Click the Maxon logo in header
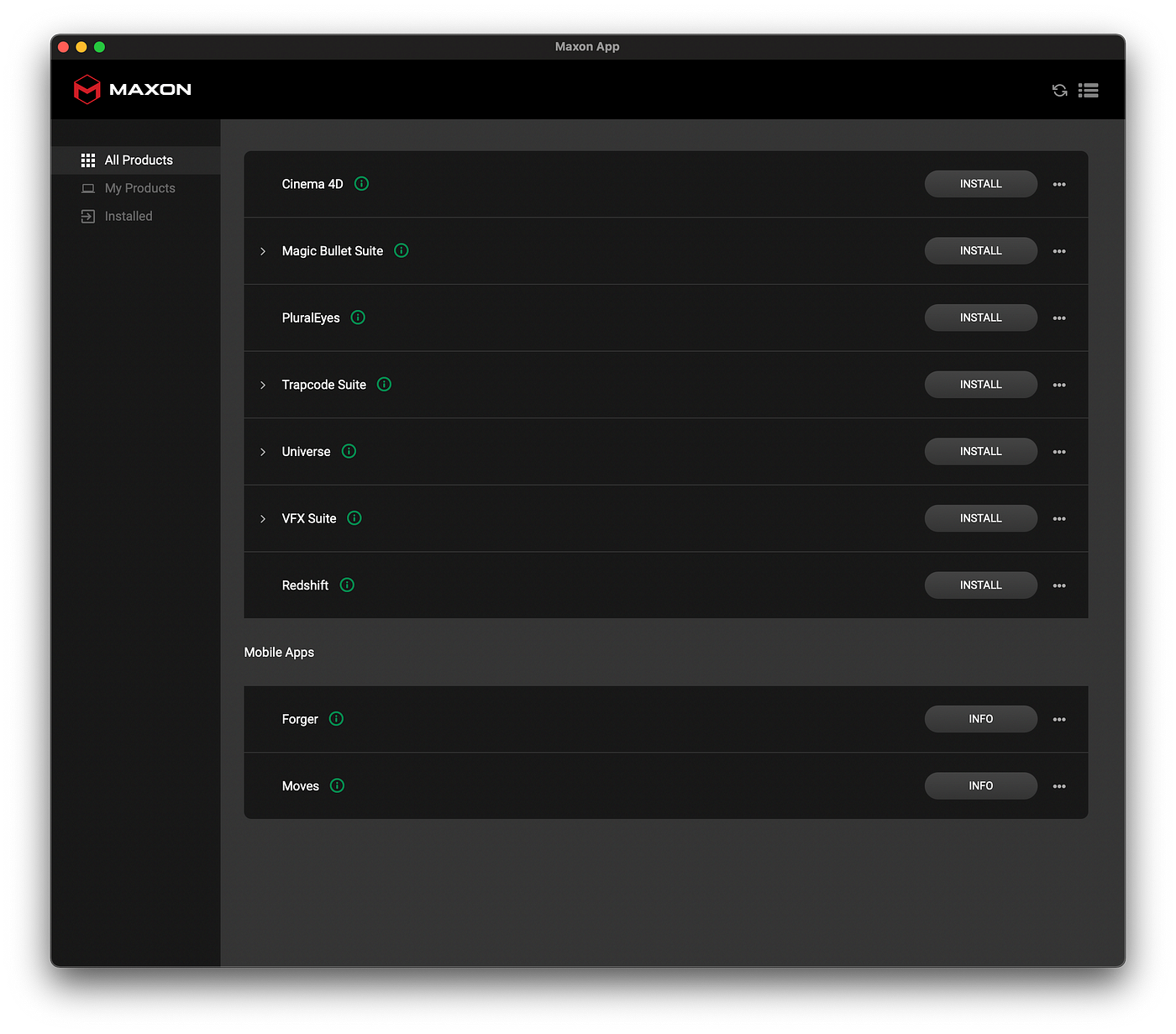 (133, 89)
